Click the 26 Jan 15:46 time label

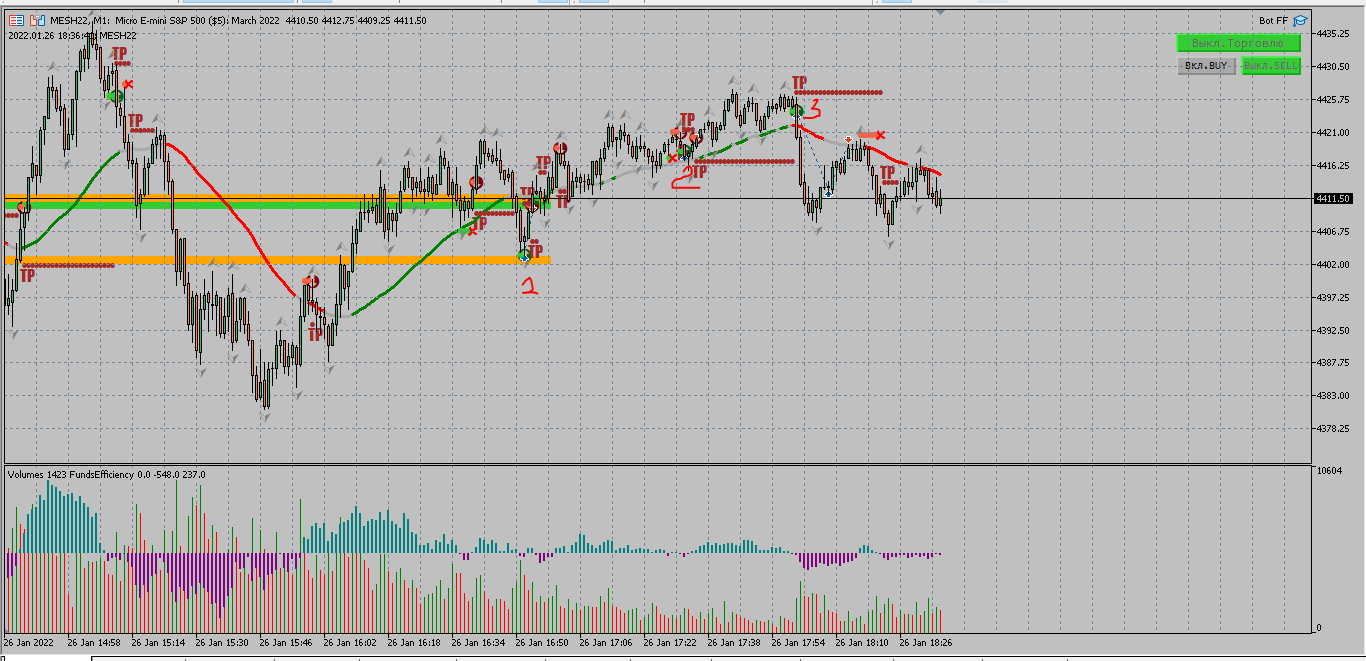pyautogui.click(x=286, y=643)
